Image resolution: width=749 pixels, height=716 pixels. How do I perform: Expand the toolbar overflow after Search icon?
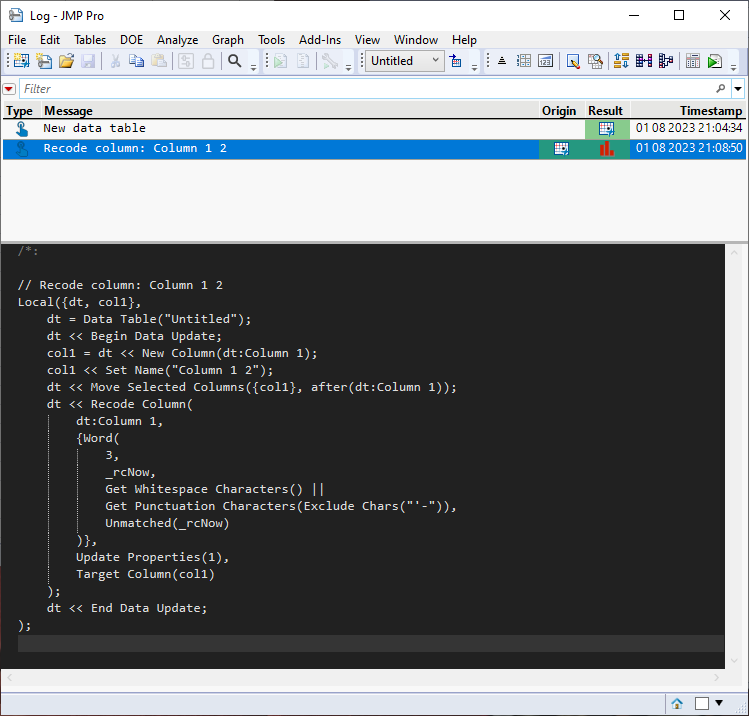pyautogui.click(x=254, y=68)
